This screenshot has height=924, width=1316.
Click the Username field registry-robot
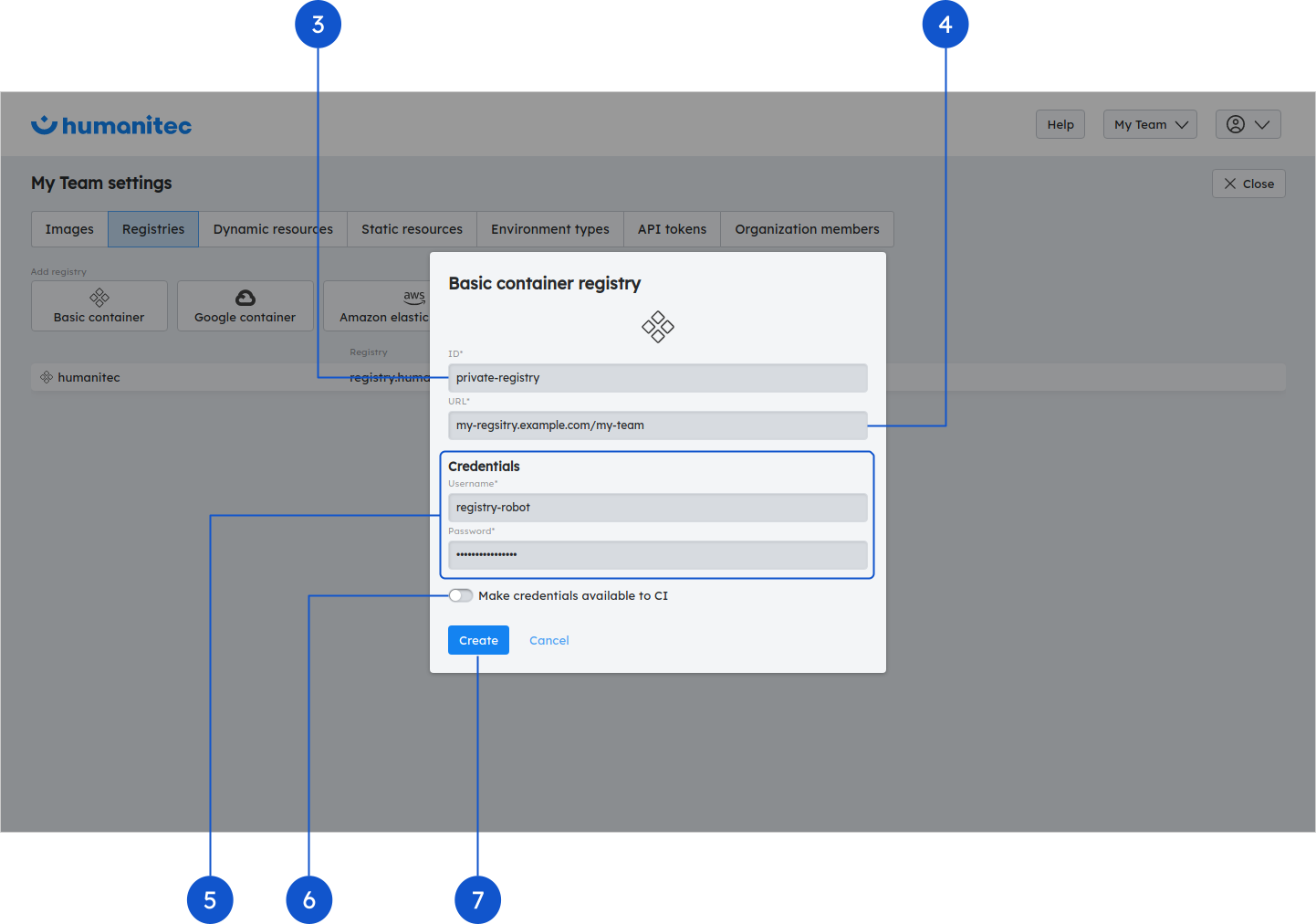(658, 508)
